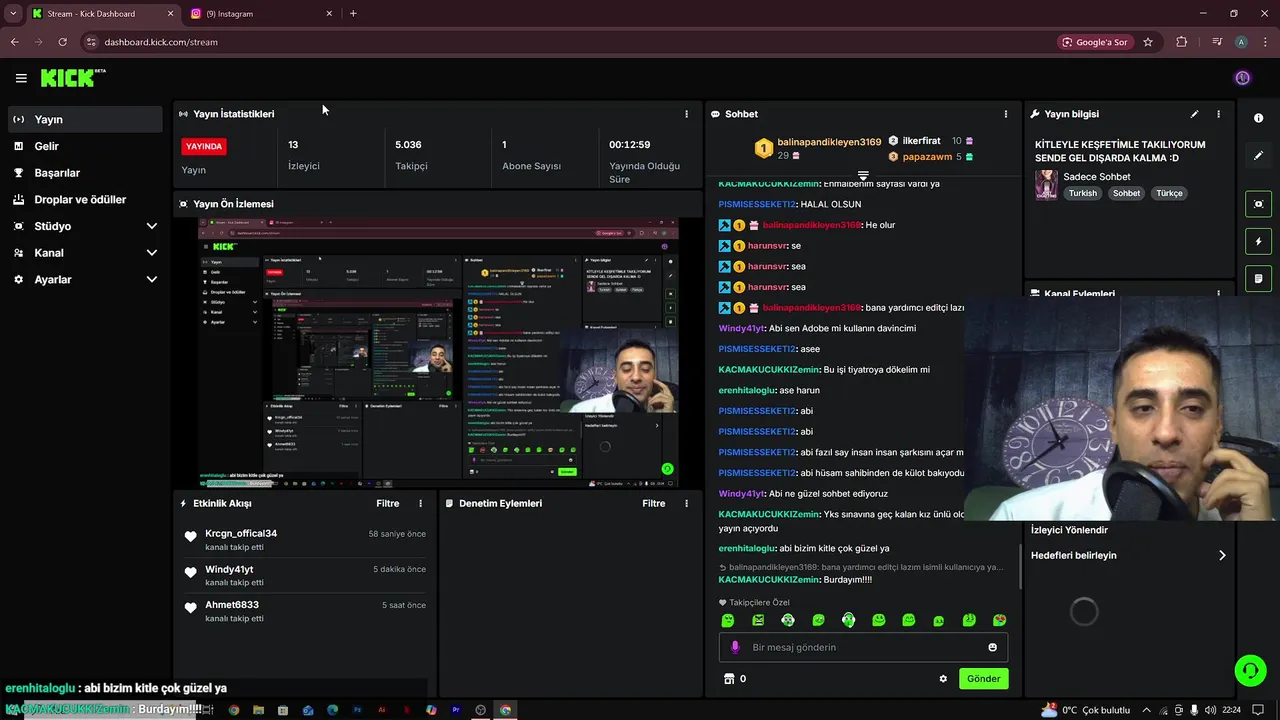Viewport: 1280px width, 720px height.
Task: Go back to previous page
Action: (x=14, y=42)
